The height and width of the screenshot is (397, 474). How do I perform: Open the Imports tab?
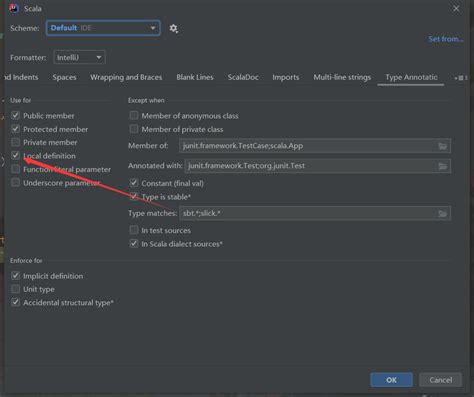[x=286, y=77]
